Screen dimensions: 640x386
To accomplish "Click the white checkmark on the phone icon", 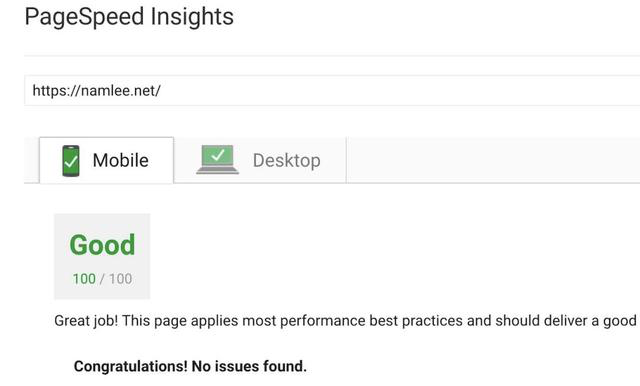I will coord(71,162).
